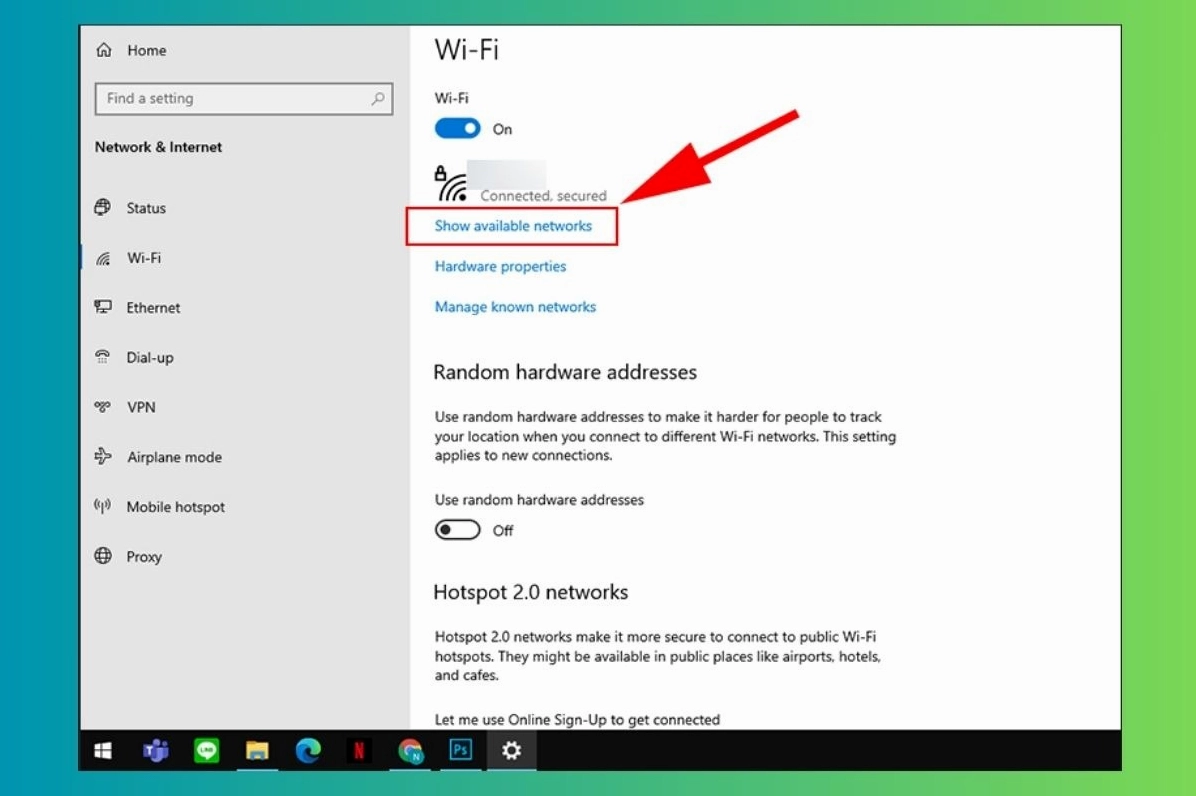1196x796 pixels.
Task: Select the VPN sidebar item
Action: point(141,407)
